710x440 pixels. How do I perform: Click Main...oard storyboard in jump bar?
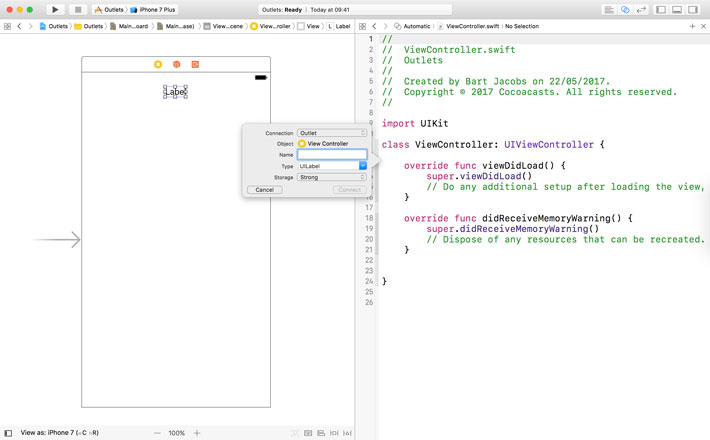tap(129, 26)
